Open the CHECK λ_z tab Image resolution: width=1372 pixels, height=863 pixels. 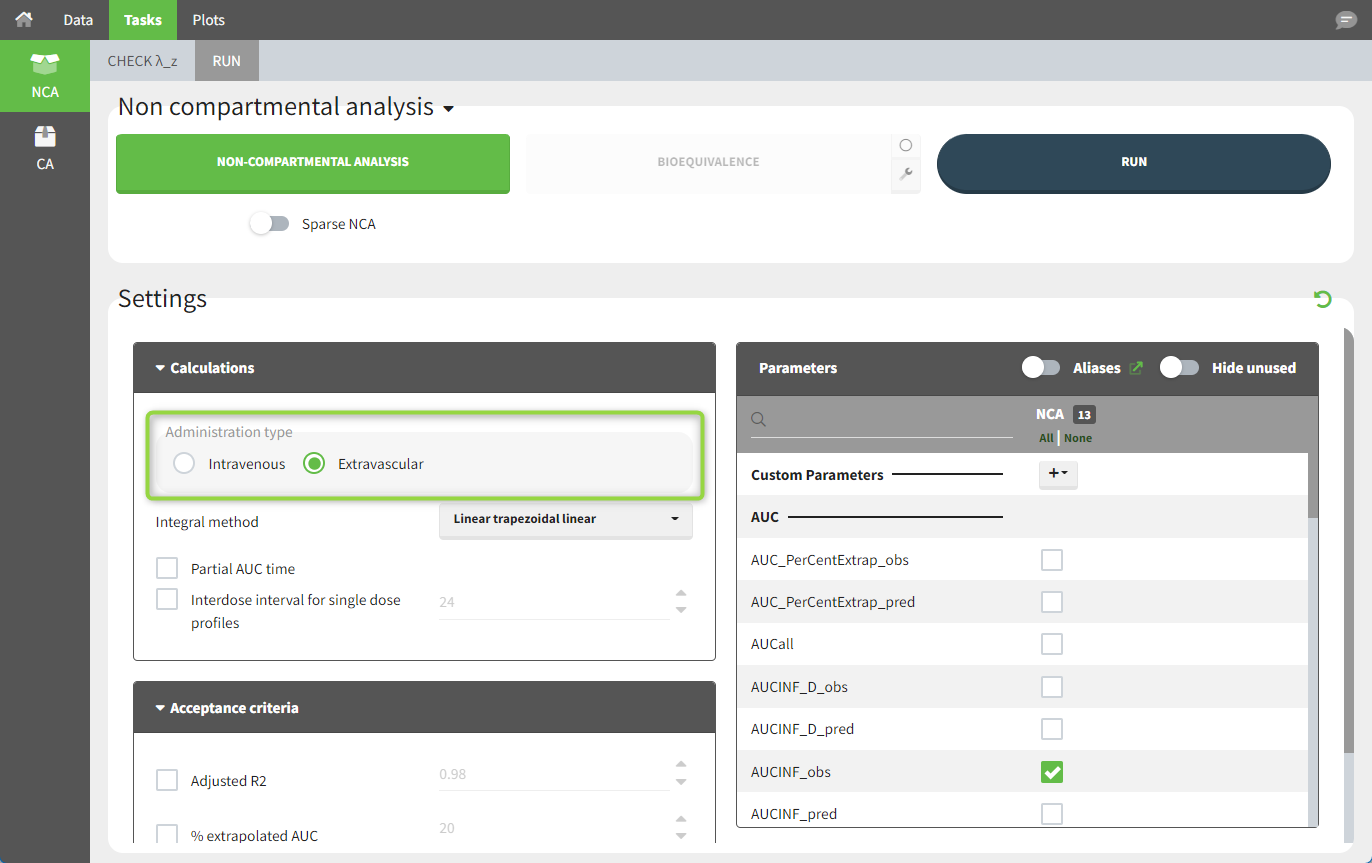coord(142,61)
